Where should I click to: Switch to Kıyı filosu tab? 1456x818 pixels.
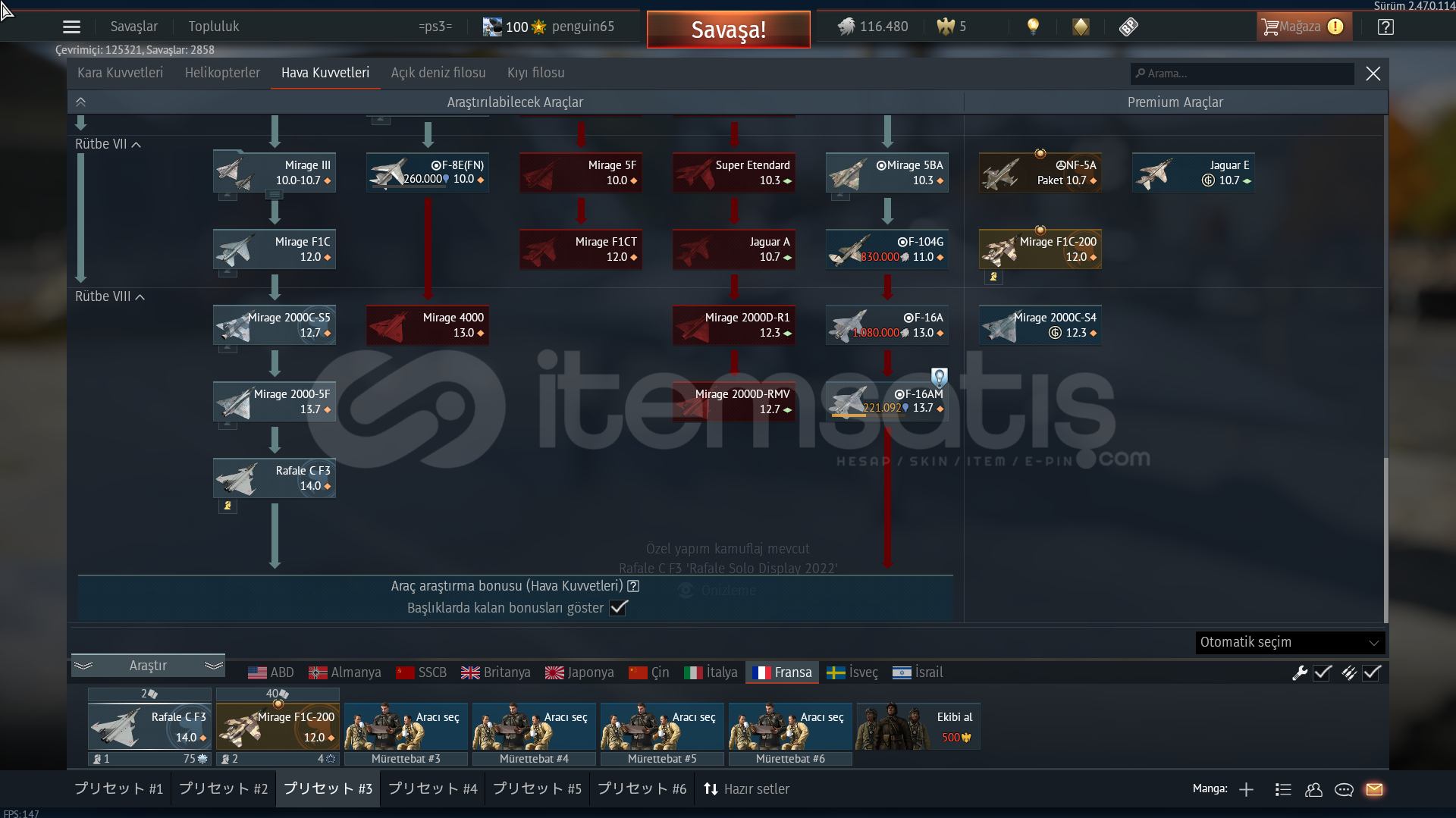pyautogui.click(x=536, y=73)
